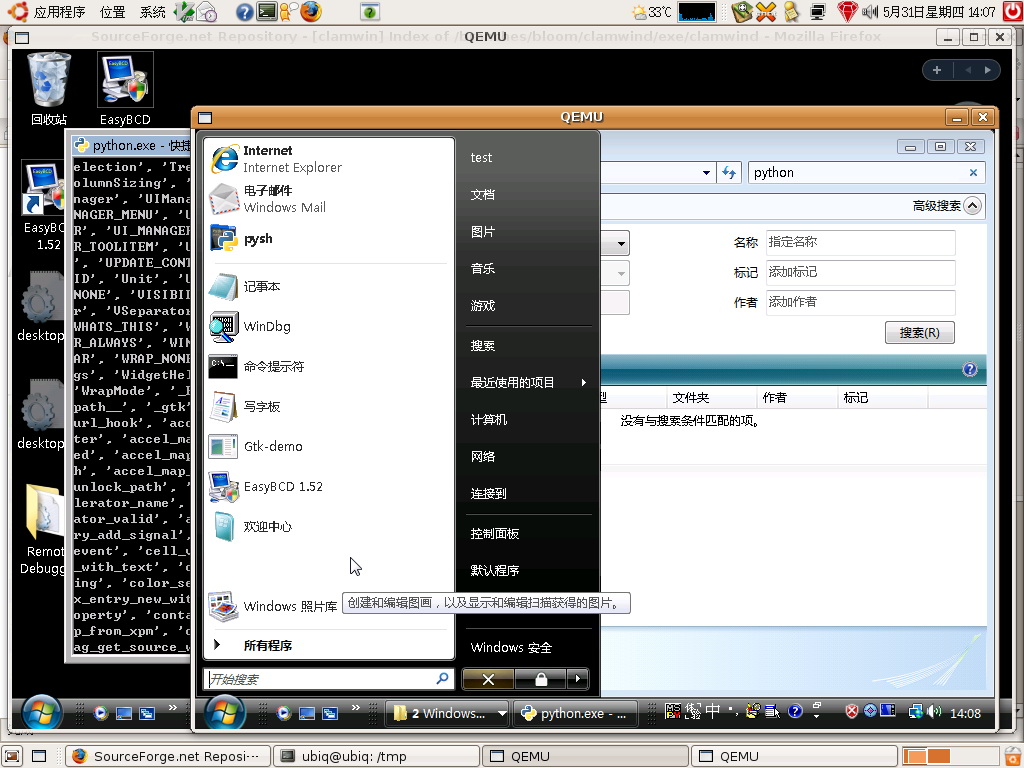
Task: Click the 开始搜索 Start search field
Action: (x=328, y=679)
